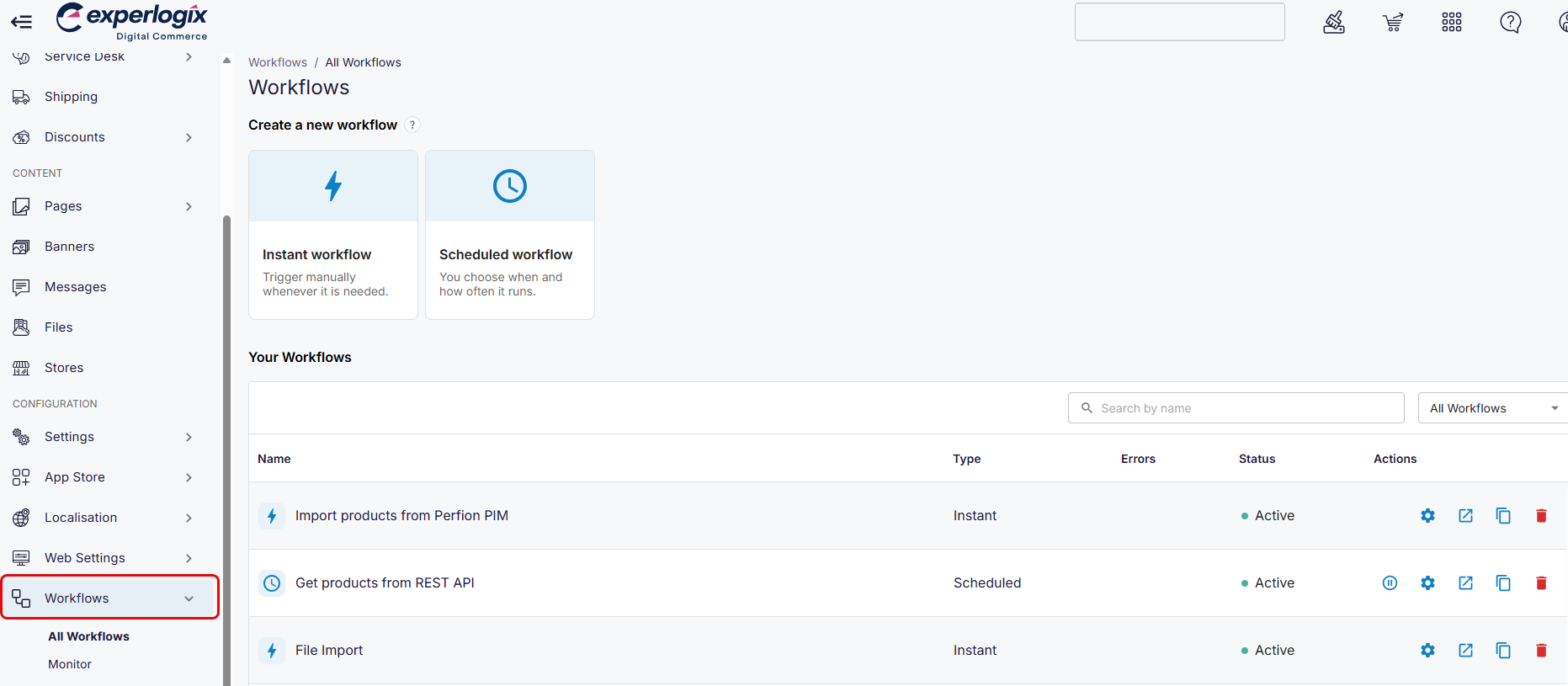
Task: Open the shopping cart icon in header
Action: pos(1393,22)
